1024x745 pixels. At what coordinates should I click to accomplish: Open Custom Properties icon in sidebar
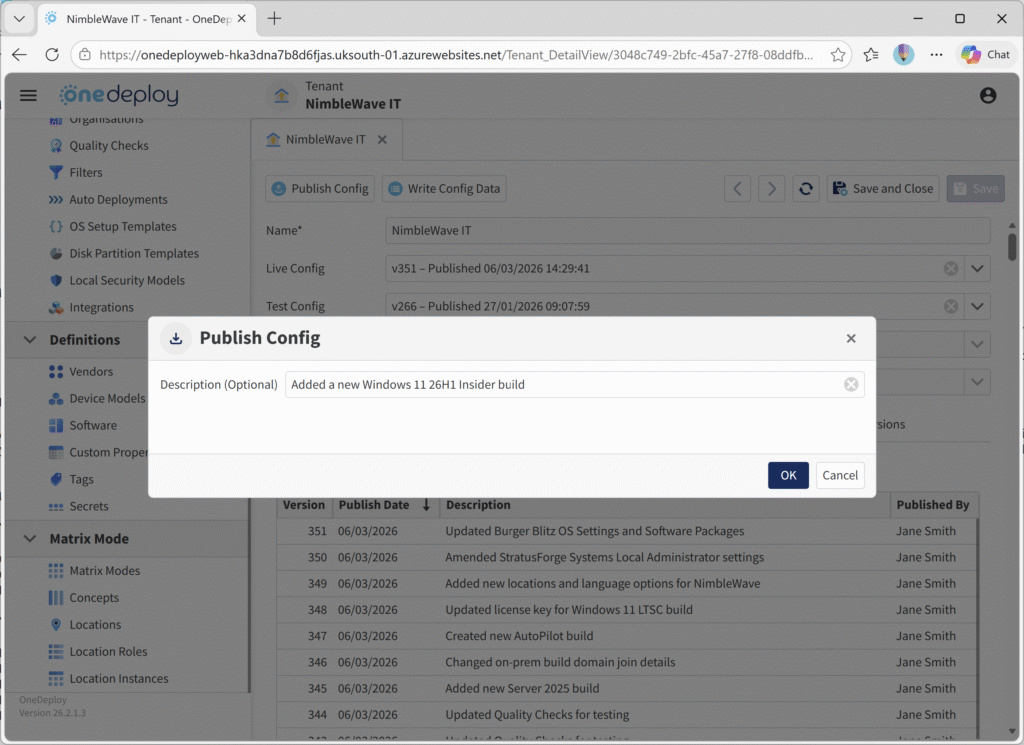(x=56, y=452)
